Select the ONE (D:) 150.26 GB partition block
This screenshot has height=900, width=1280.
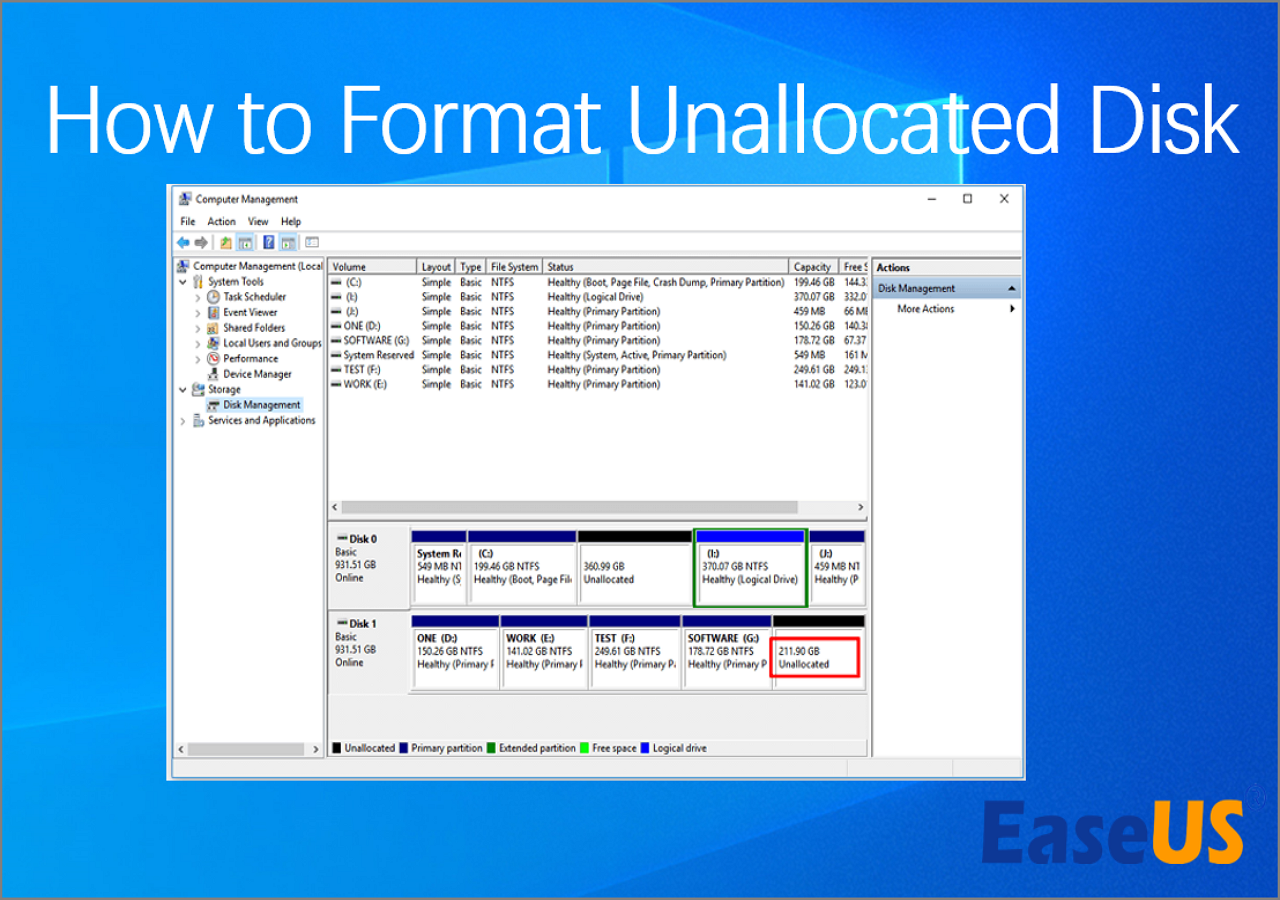[455, 652]
